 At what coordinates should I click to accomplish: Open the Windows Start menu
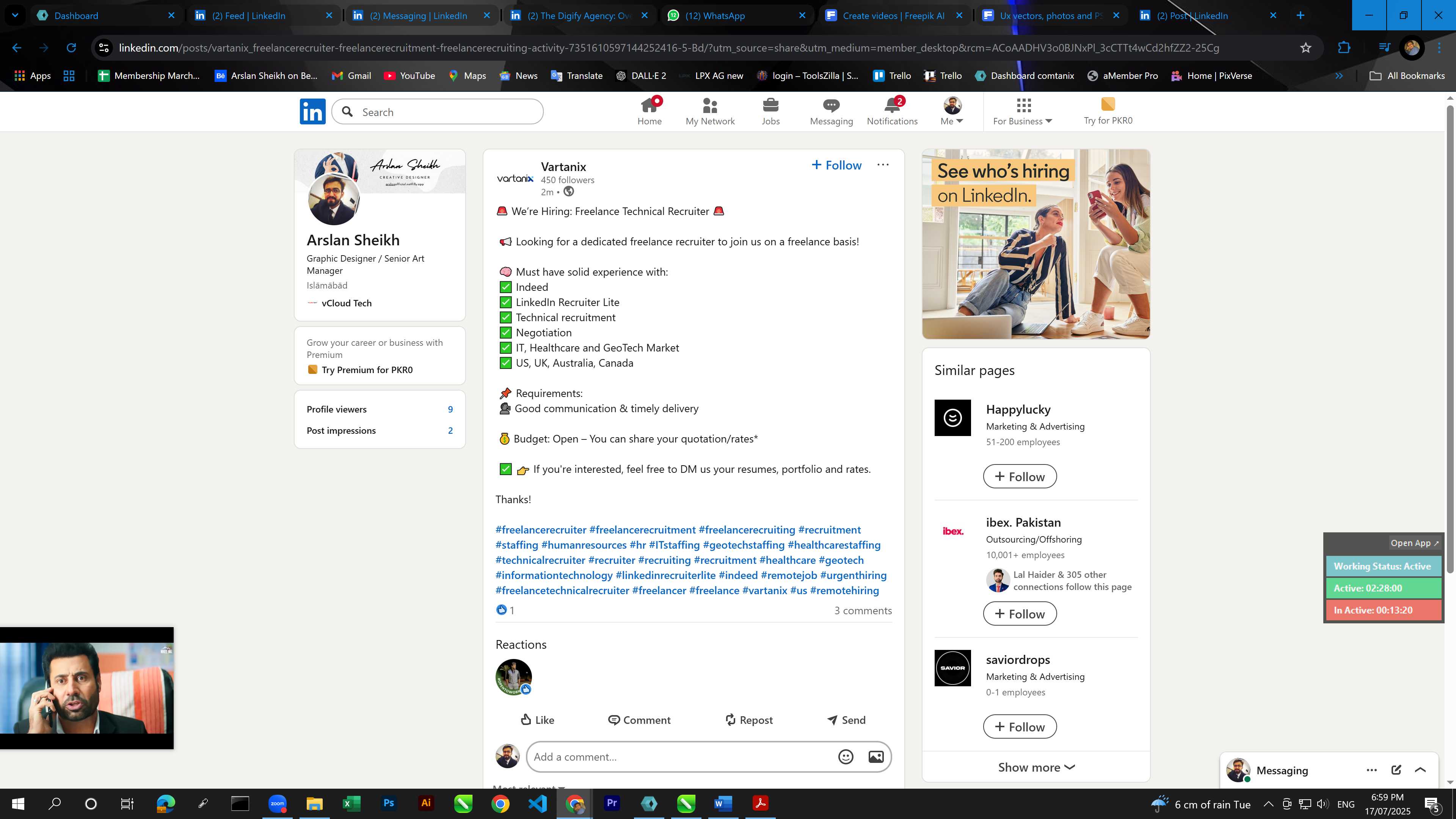[x=18, y=803]
